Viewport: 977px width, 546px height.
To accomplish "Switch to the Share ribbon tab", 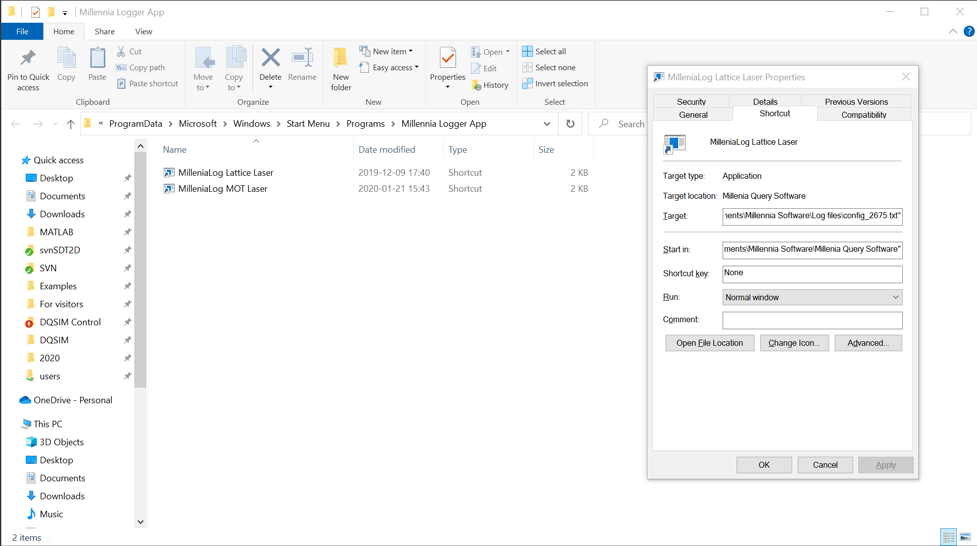I will pyautogui.click(x=105, y=31).
